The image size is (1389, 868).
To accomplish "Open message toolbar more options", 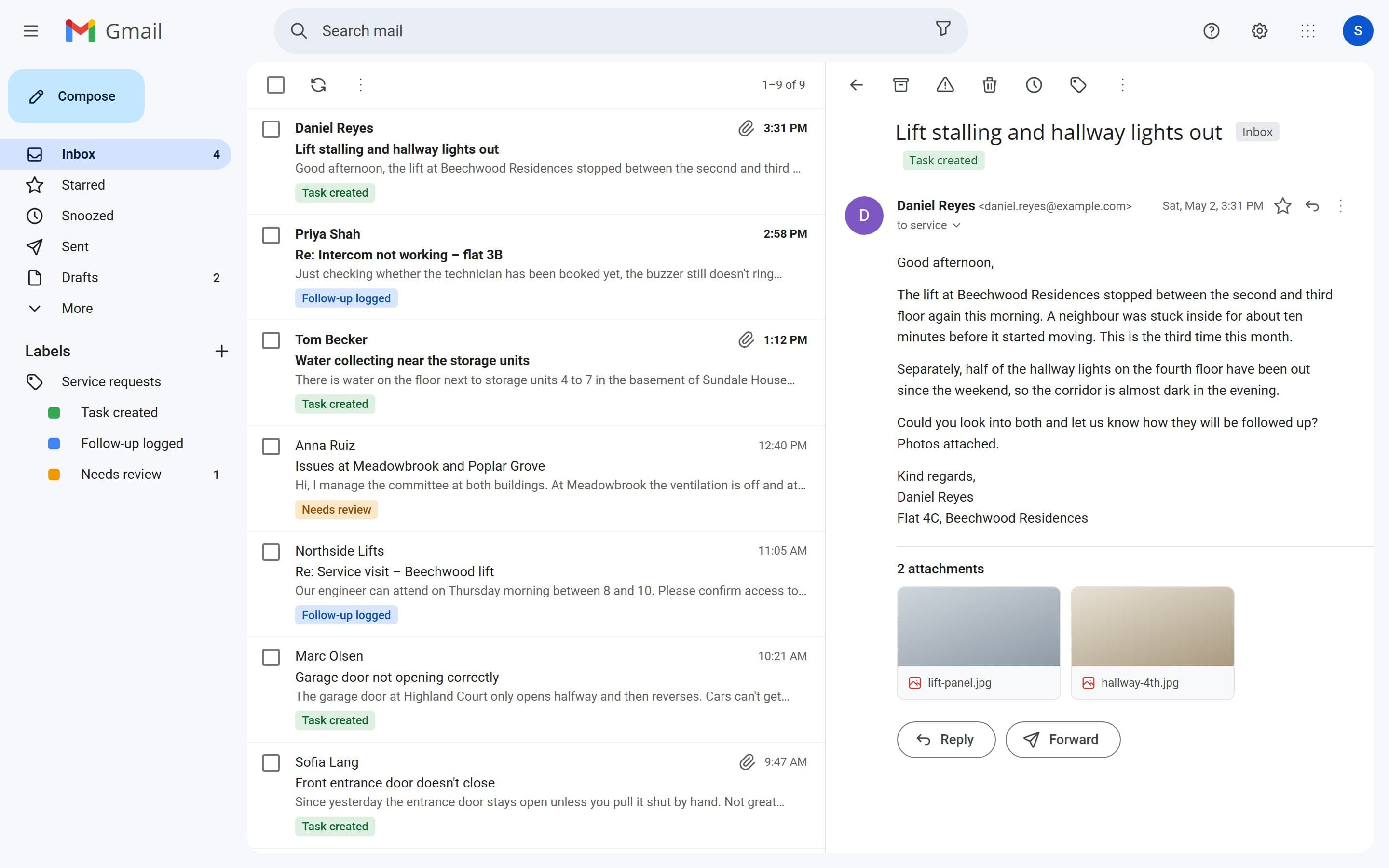I will click(1123, 85).
